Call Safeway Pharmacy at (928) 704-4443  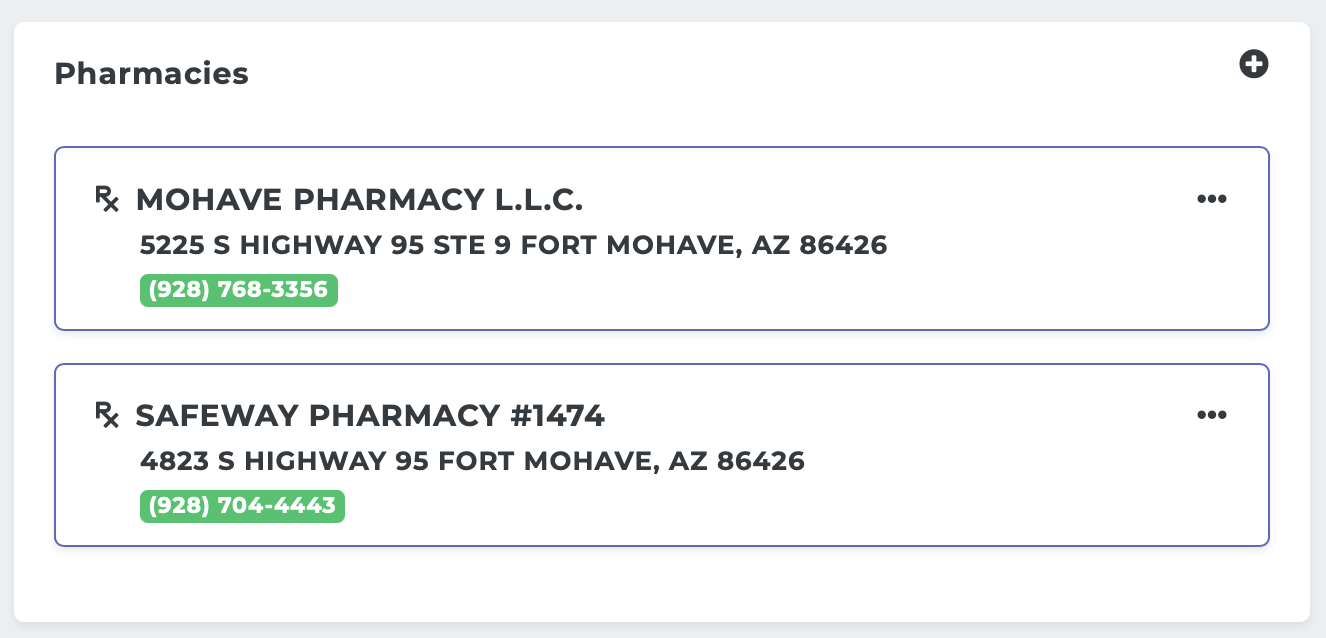coord(242,506)
